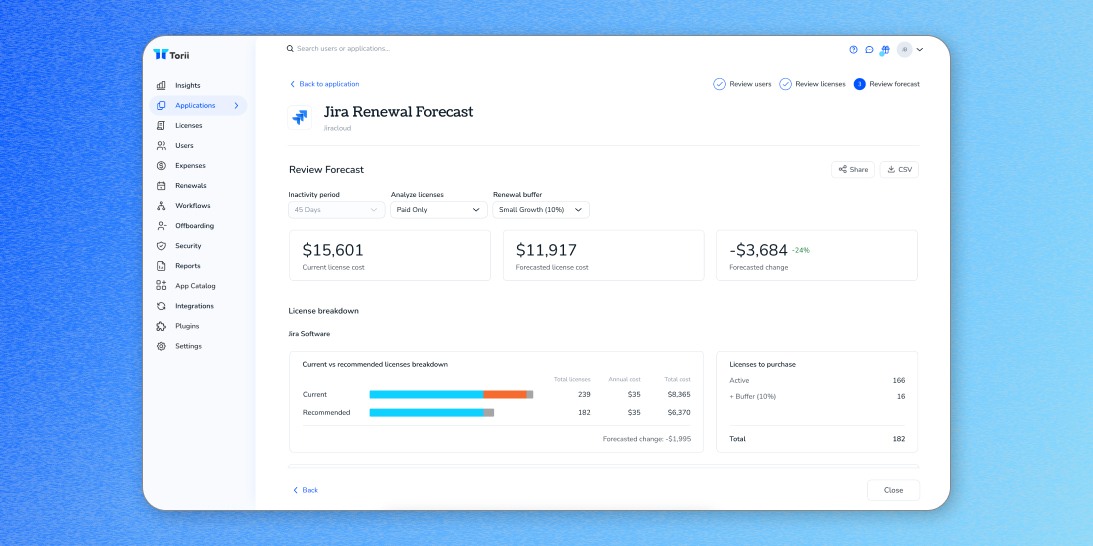
Task: Click the gift what's-new icon
Action: click(x=885, y=50)
